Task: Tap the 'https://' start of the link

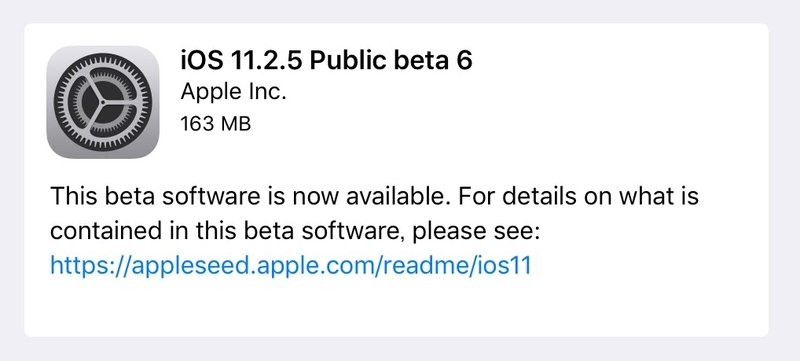Action: (91, 266)
